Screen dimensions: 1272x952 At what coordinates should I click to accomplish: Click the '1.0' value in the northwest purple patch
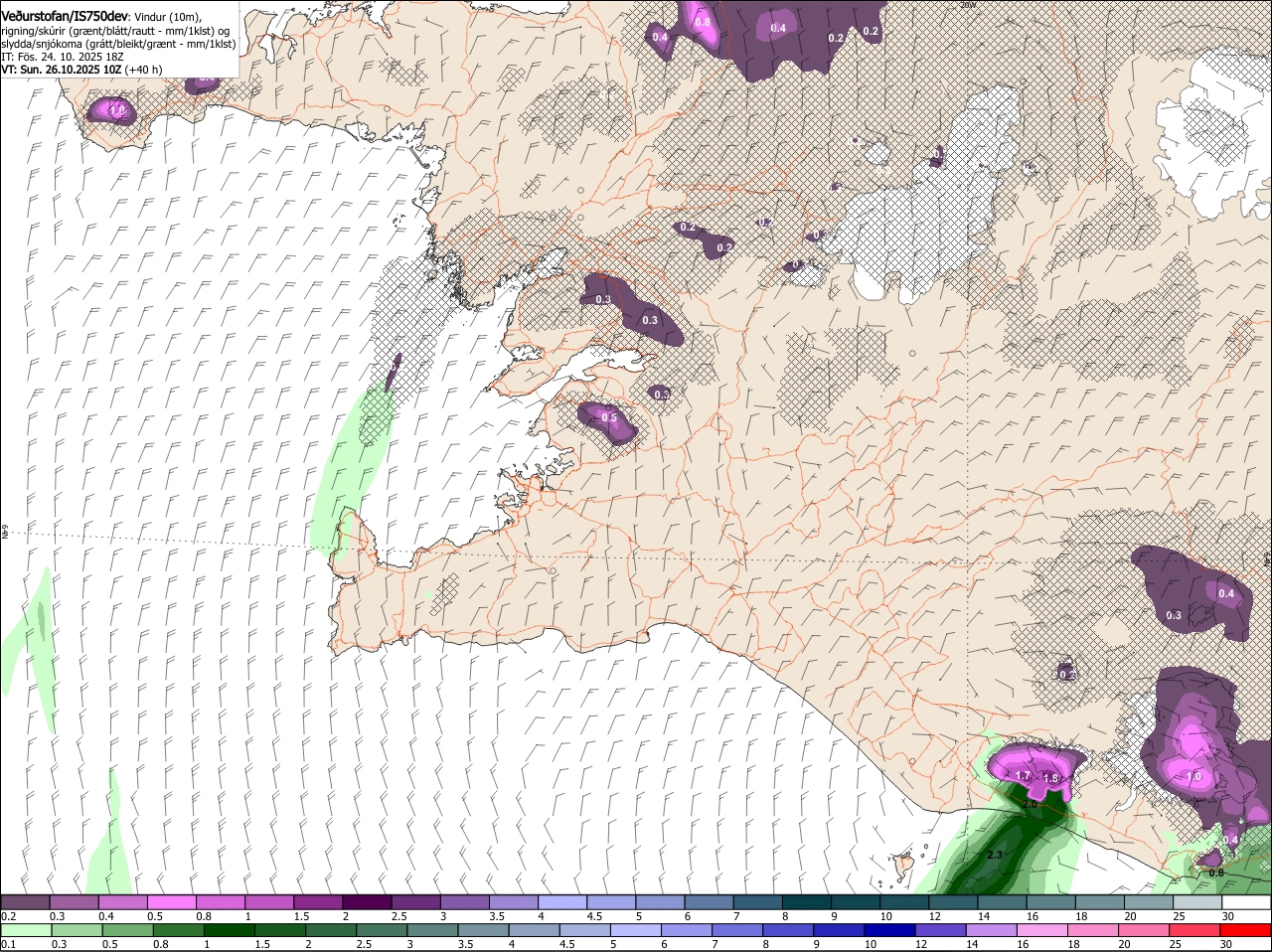[117, 110]
